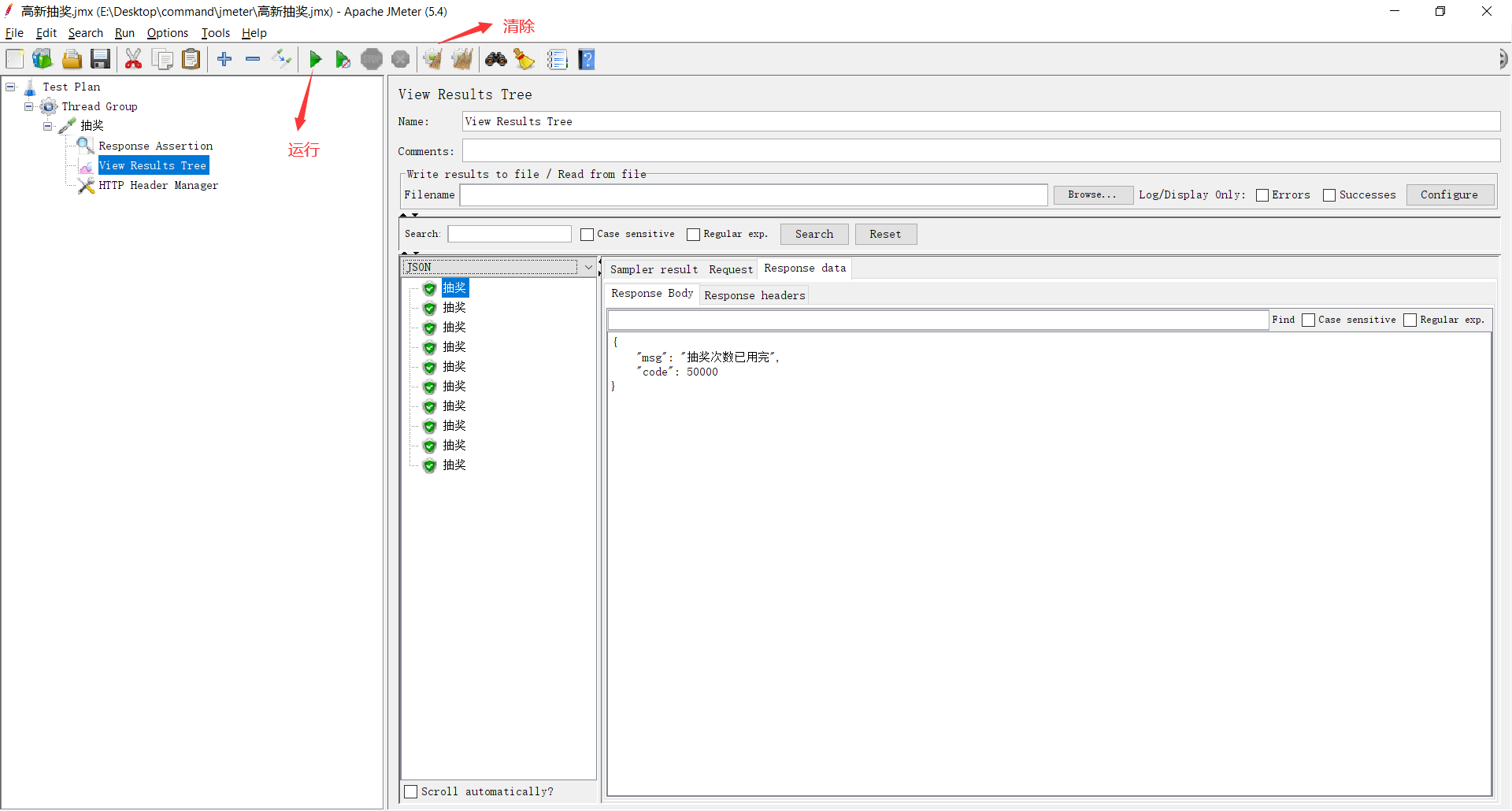Open the Help menu
The width and height of the screenshot is (1512, 811).
(x=254, y=33)
